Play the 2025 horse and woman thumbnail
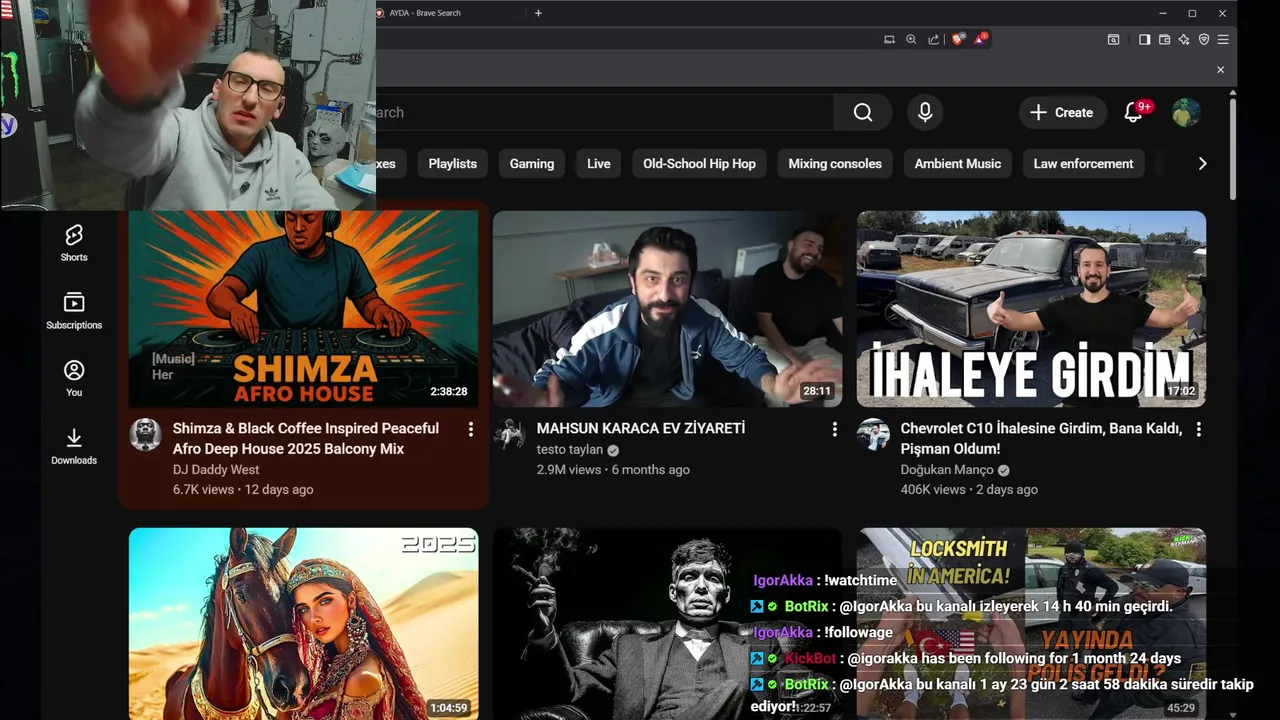 (304, 624)
